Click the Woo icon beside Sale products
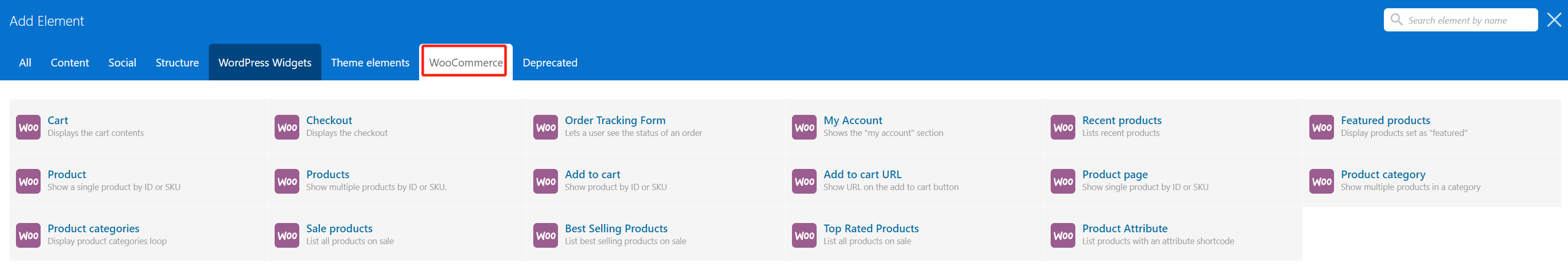 click(x=286, y=235)
